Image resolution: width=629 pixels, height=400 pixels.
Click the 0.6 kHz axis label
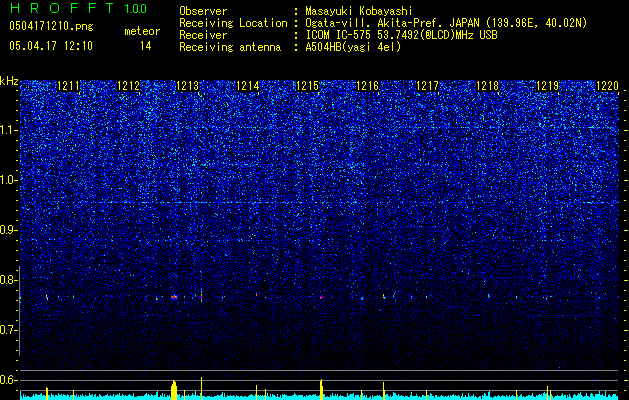8,380
